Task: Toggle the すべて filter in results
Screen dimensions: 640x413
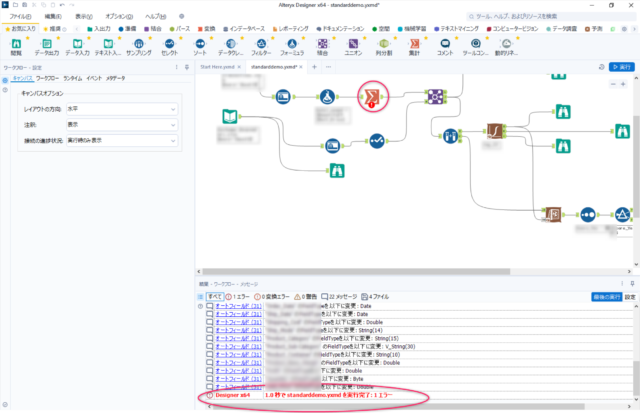Action: click(214, 297)
